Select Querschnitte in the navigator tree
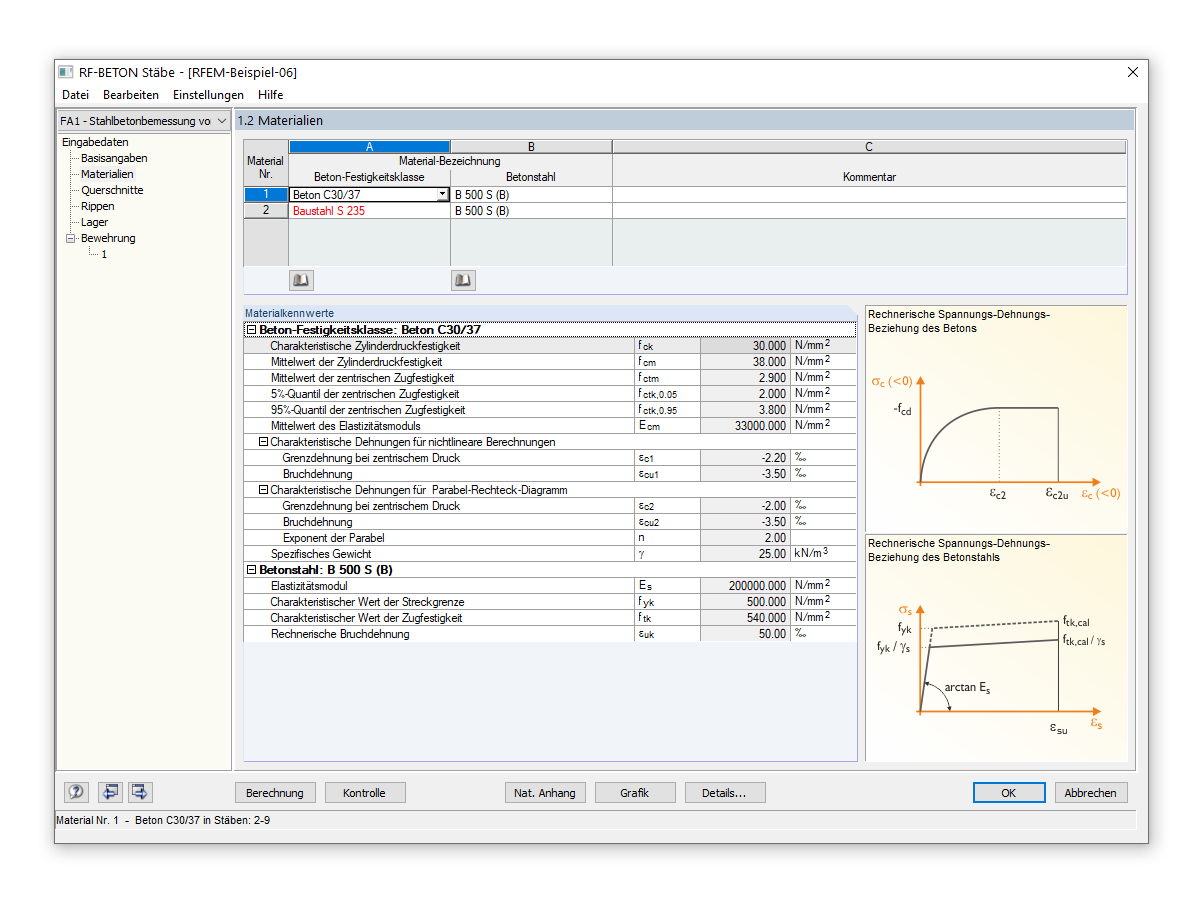Image resolution: width=1200 pixels, height=900 pixels. [112, 190]
